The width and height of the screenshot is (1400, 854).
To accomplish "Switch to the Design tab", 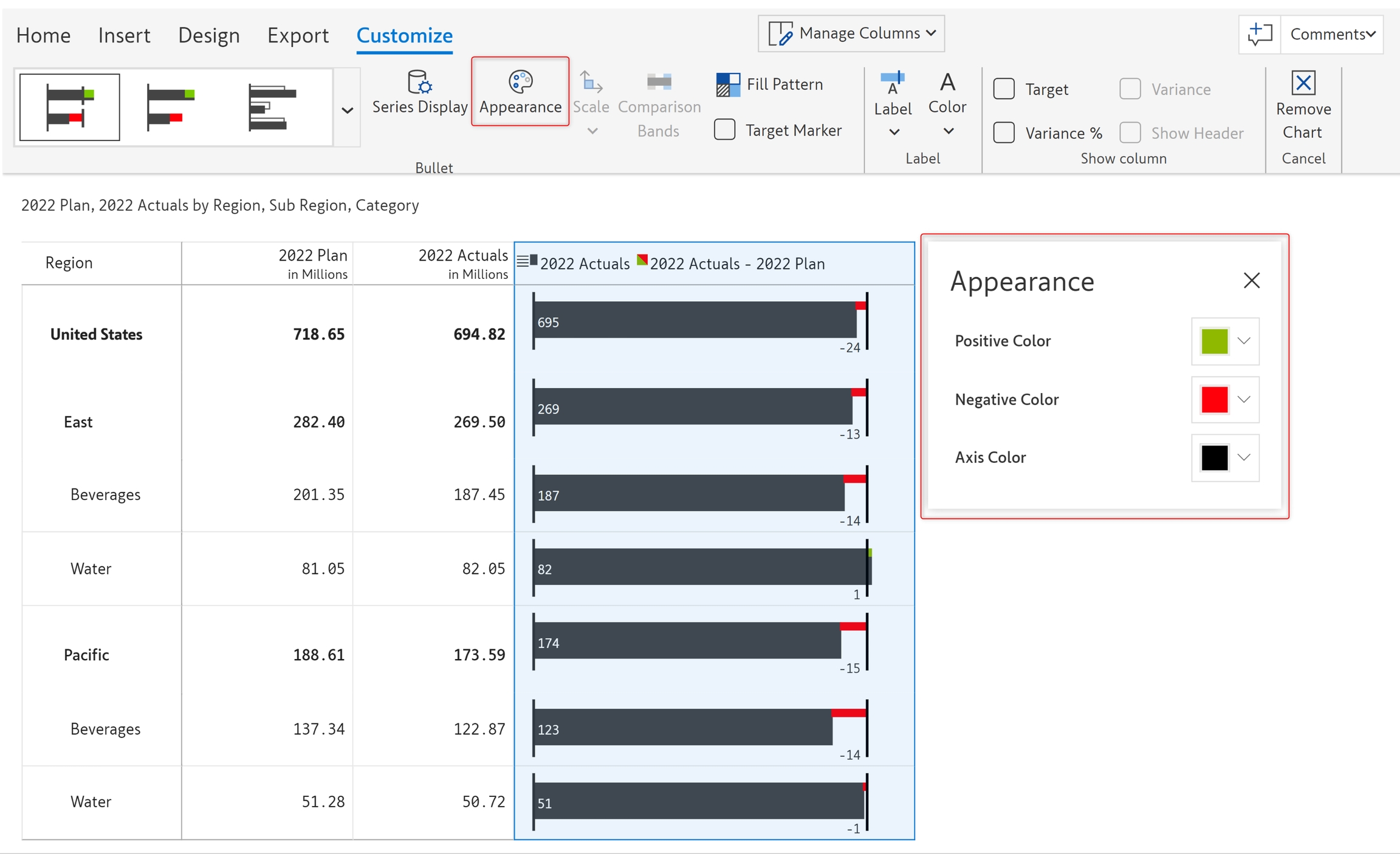I will point(208,35).
